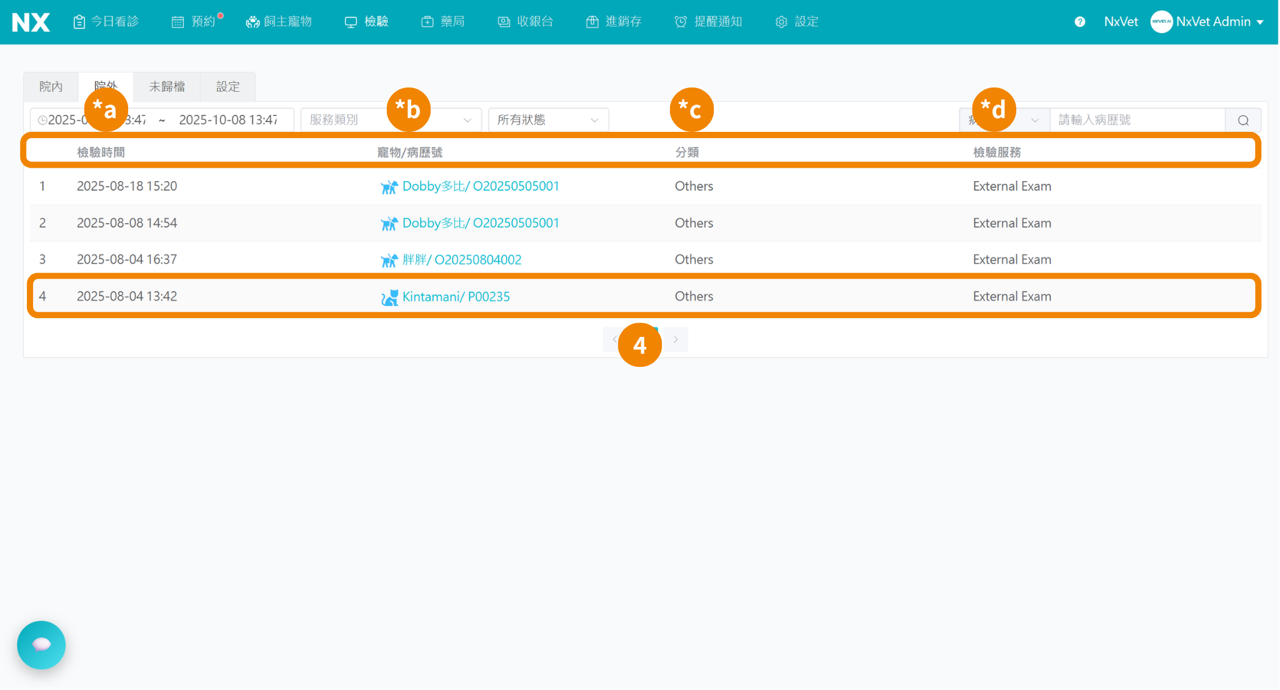Image resolution: width=1280 pixels, height=690 pixels.
Task: Click the 設定 gear icon in the navbar
Action: click(x=781, y=22)
